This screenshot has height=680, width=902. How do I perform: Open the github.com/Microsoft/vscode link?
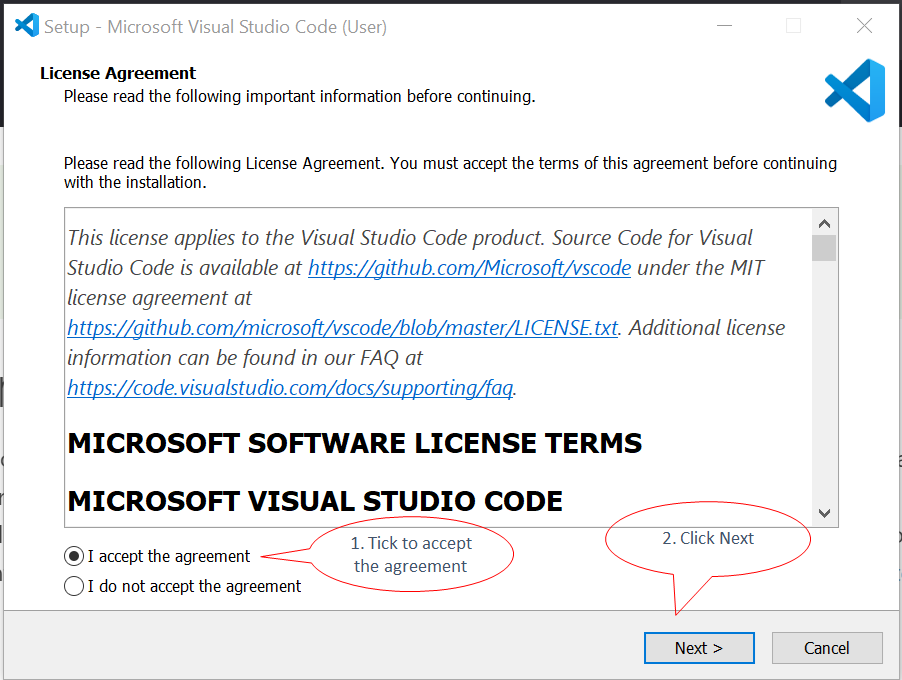coord(469,268)
